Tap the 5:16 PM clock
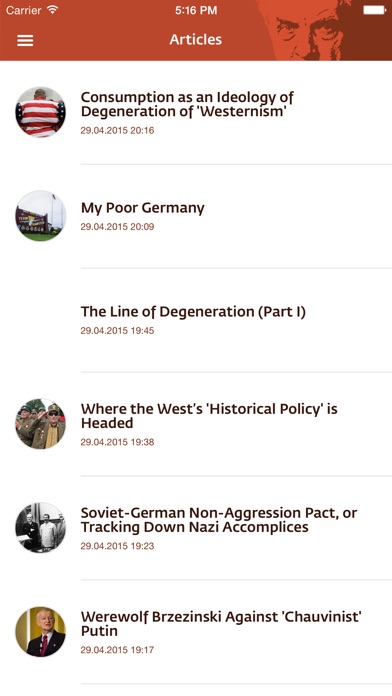The image size is (392, 696). point(196,10)
